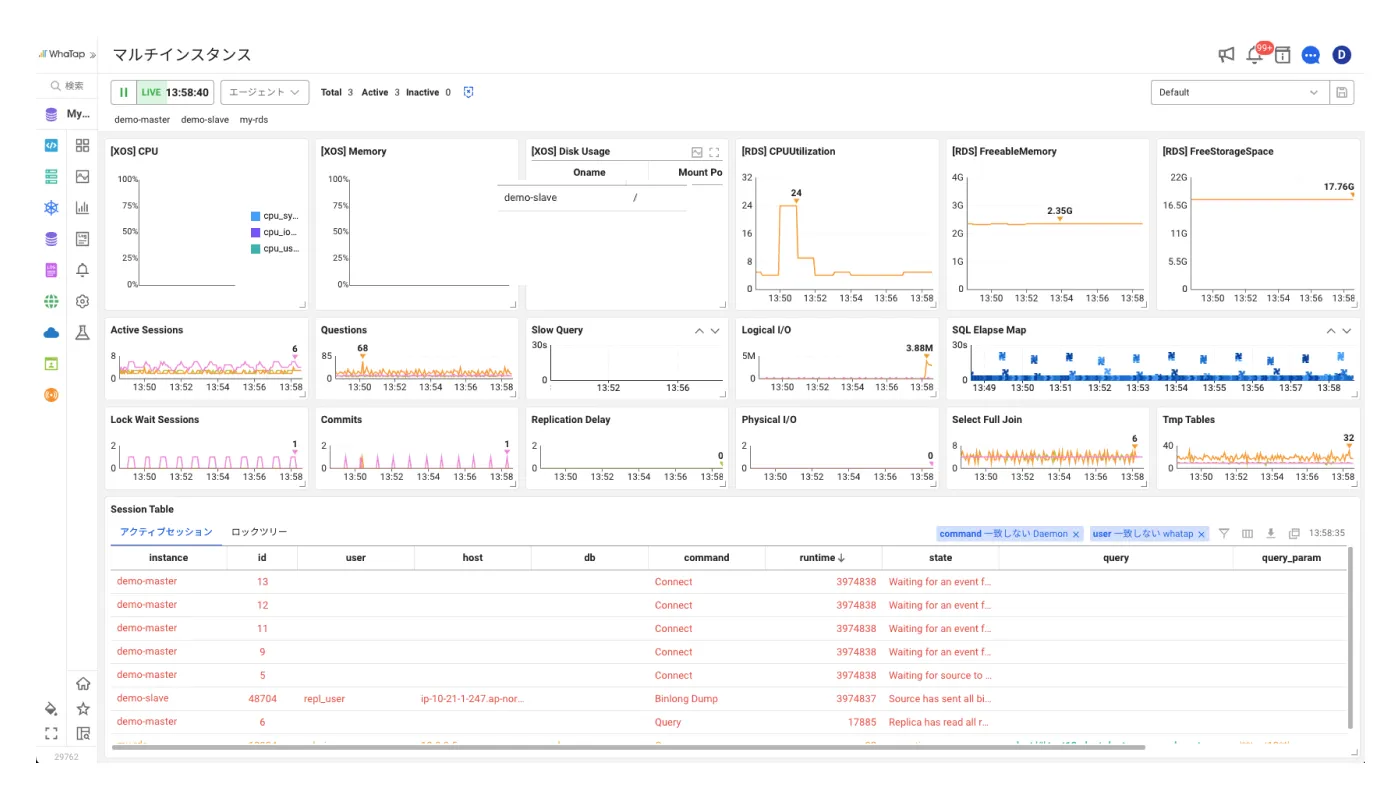Open column settings for session table
Viewport: 1400px width, 800px height.
pos(1247,534)
